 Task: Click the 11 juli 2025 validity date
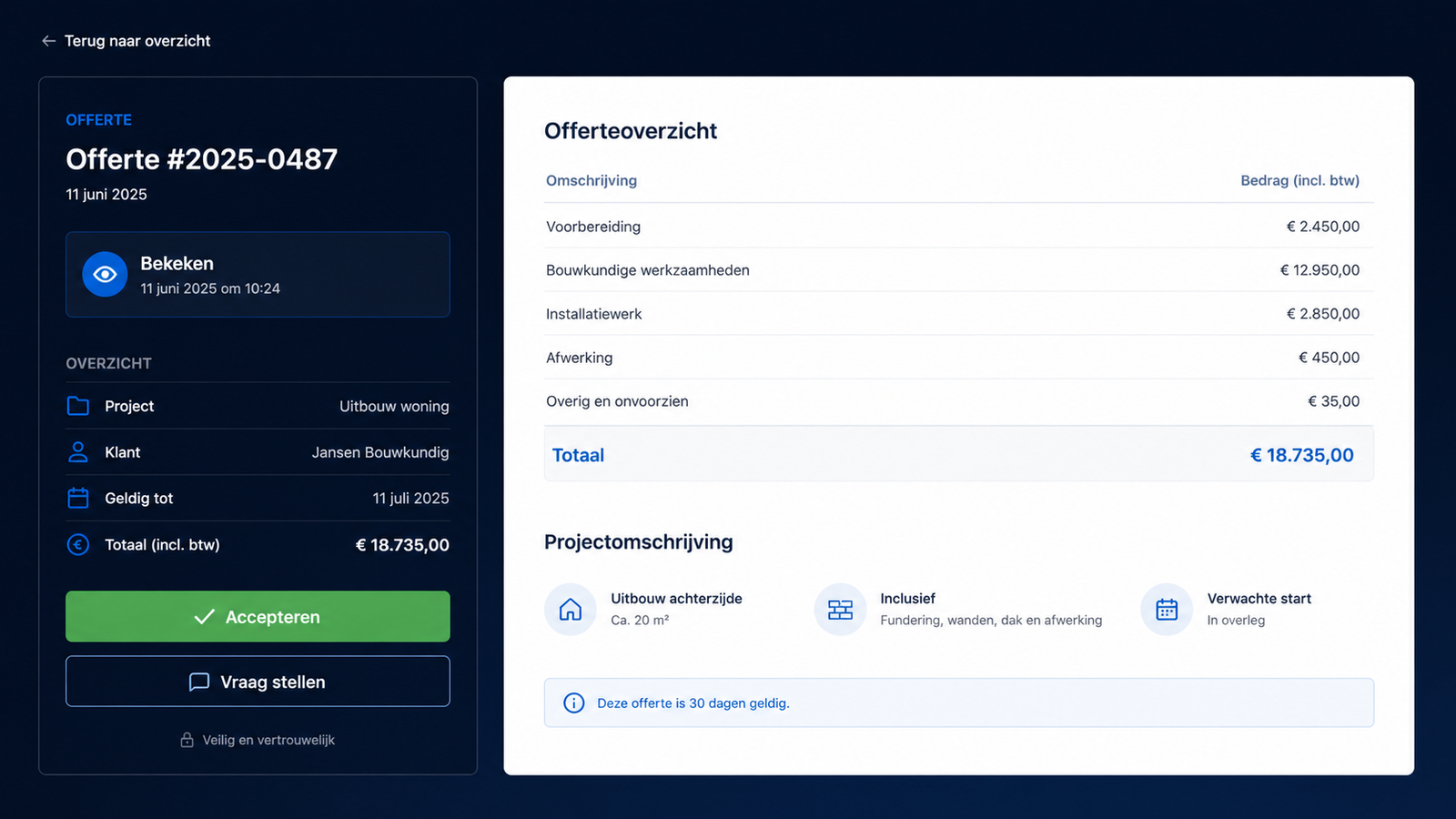point(410,498)
